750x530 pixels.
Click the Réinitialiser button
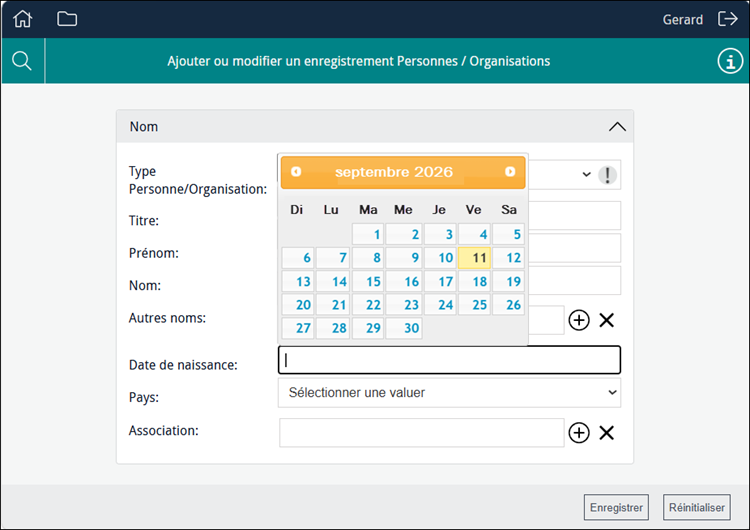696,507
